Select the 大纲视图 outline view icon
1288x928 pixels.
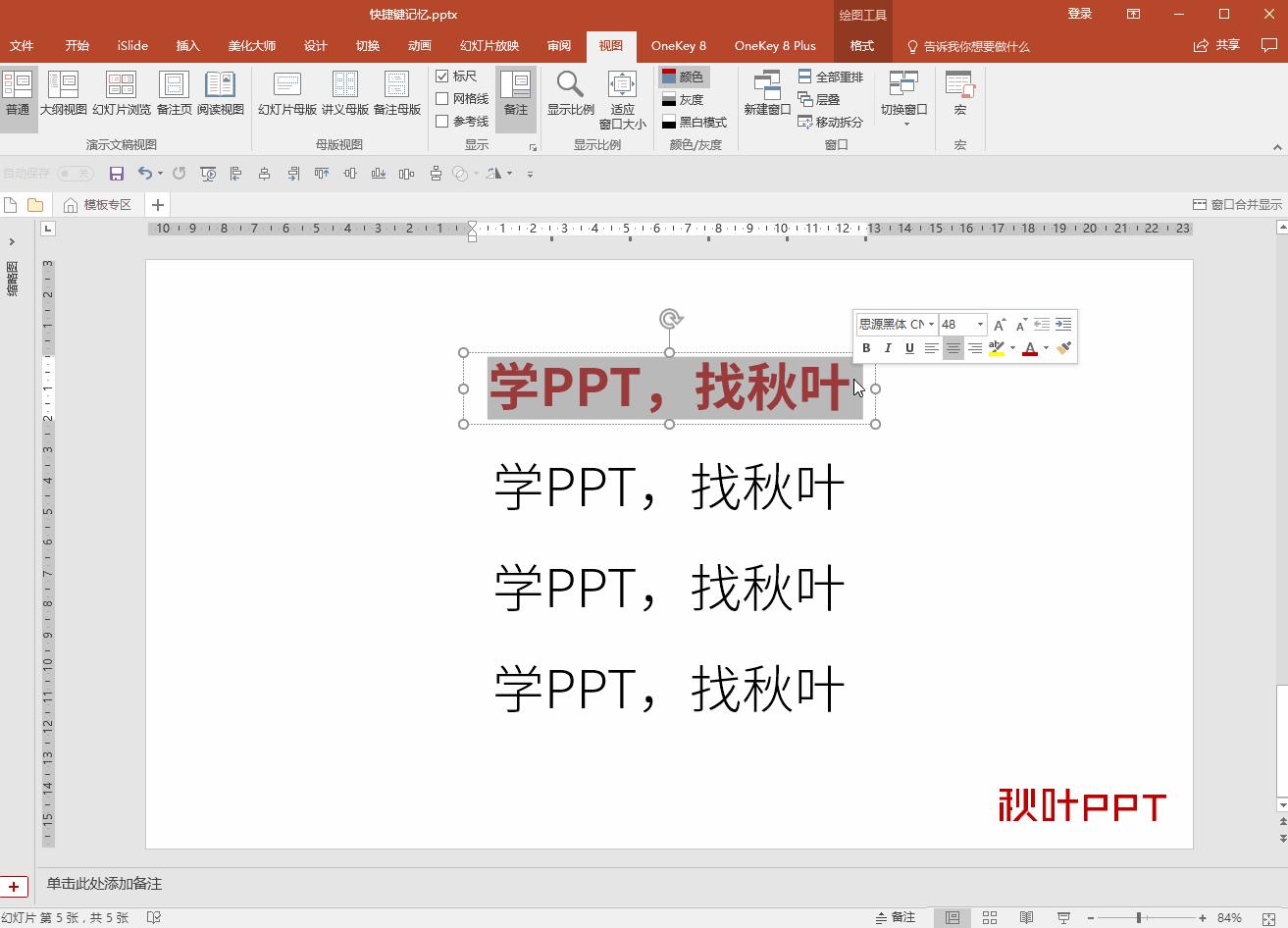click(65, 93)
